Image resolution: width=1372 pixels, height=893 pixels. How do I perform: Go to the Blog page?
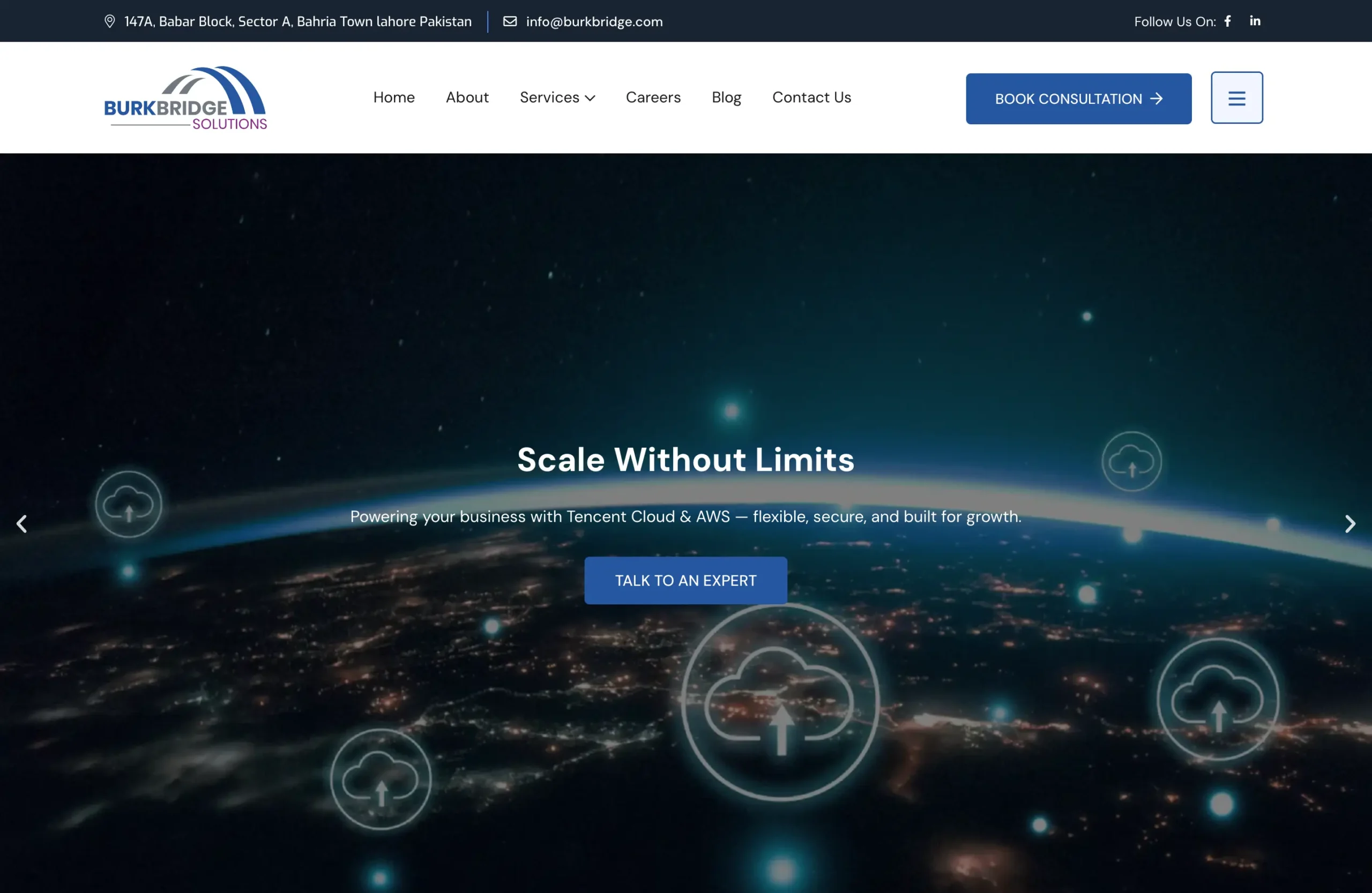[726, 97]
